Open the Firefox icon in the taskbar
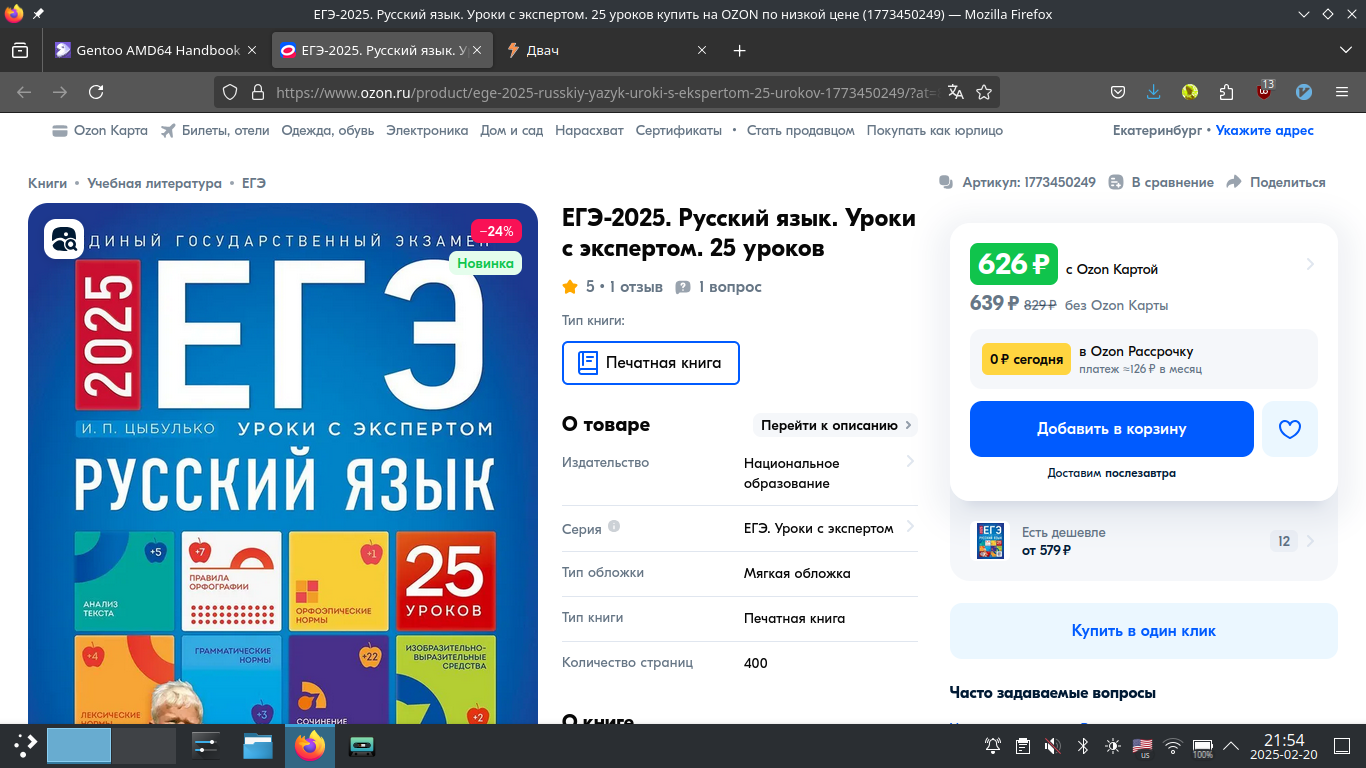This screenshot has height=768, width=1366. coord(310,746)
